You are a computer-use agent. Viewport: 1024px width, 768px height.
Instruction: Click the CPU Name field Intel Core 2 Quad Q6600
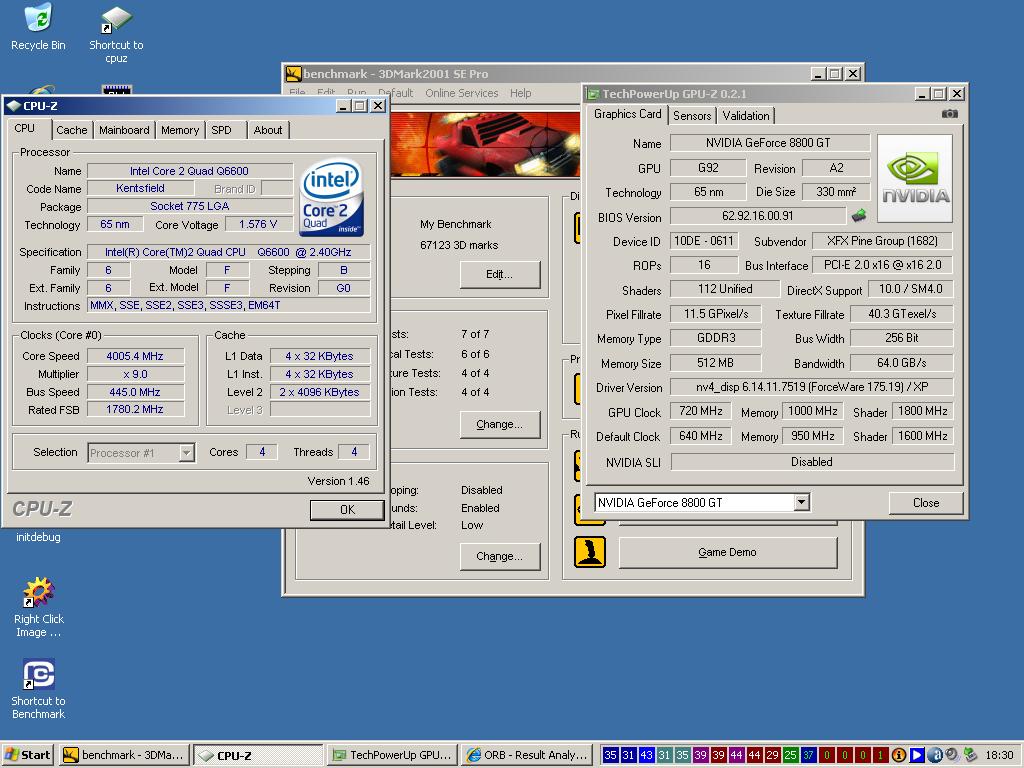[189, 171]
